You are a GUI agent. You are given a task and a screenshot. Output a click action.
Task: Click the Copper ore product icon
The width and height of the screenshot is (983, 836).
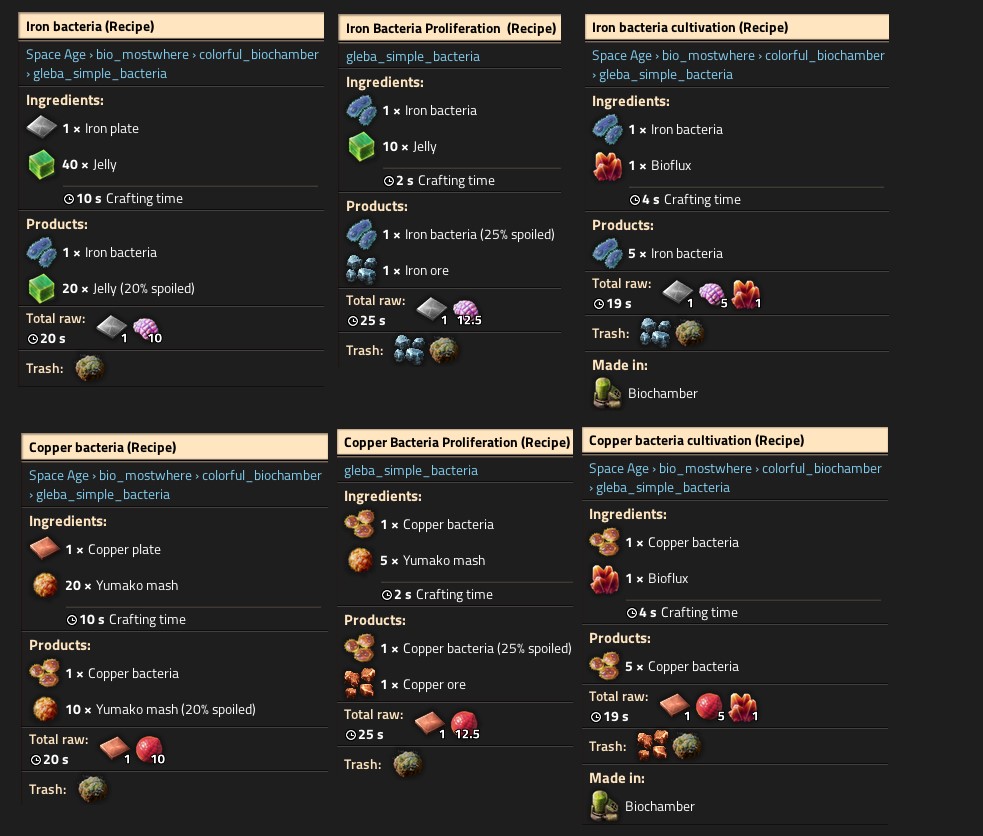tap(359, 684)
